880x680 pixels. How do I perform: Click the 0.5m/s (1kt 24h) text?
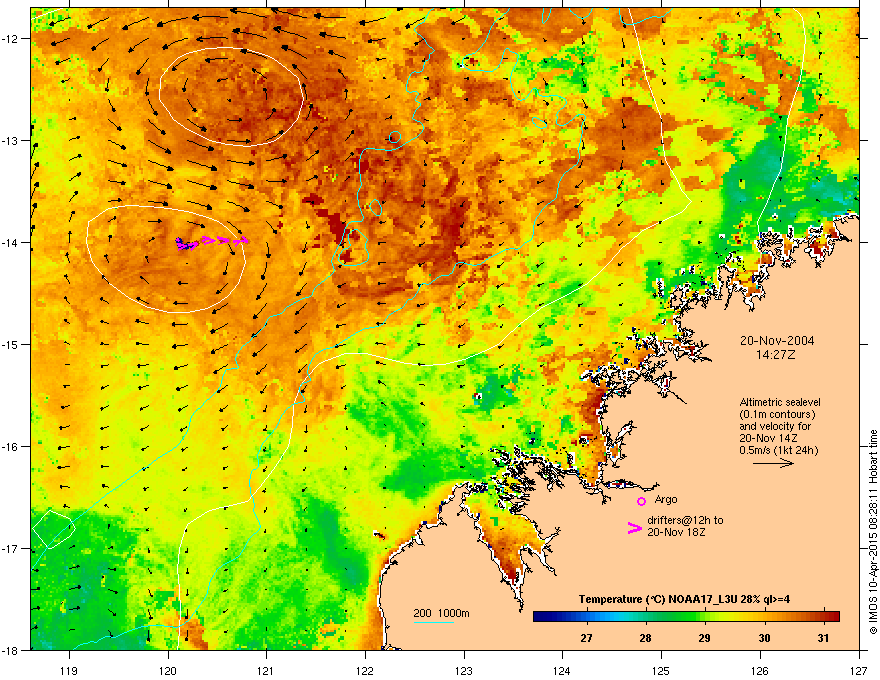779,450
